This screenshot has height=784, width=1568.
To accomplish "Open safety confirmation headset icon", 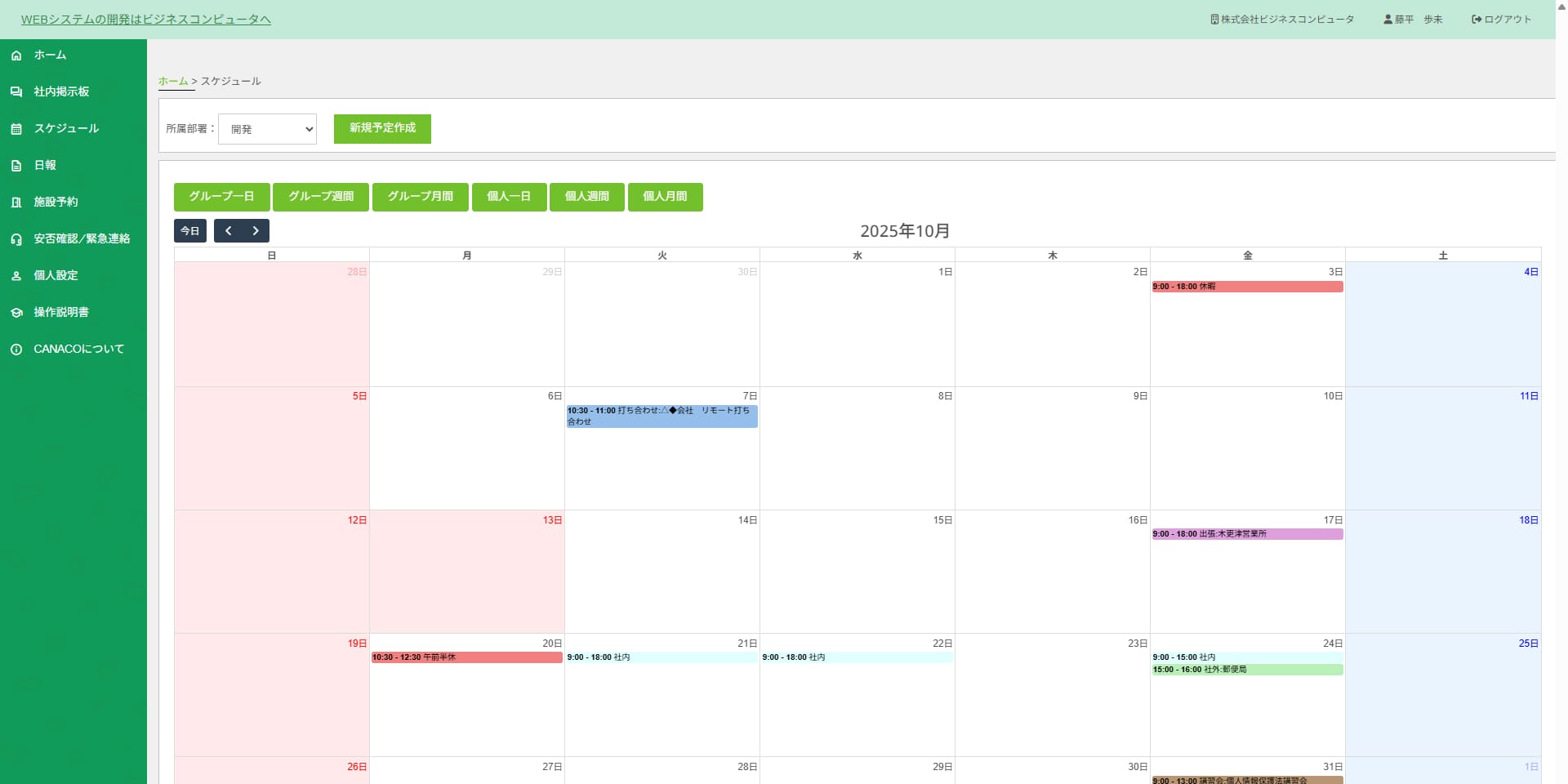I will pos(16,239).
